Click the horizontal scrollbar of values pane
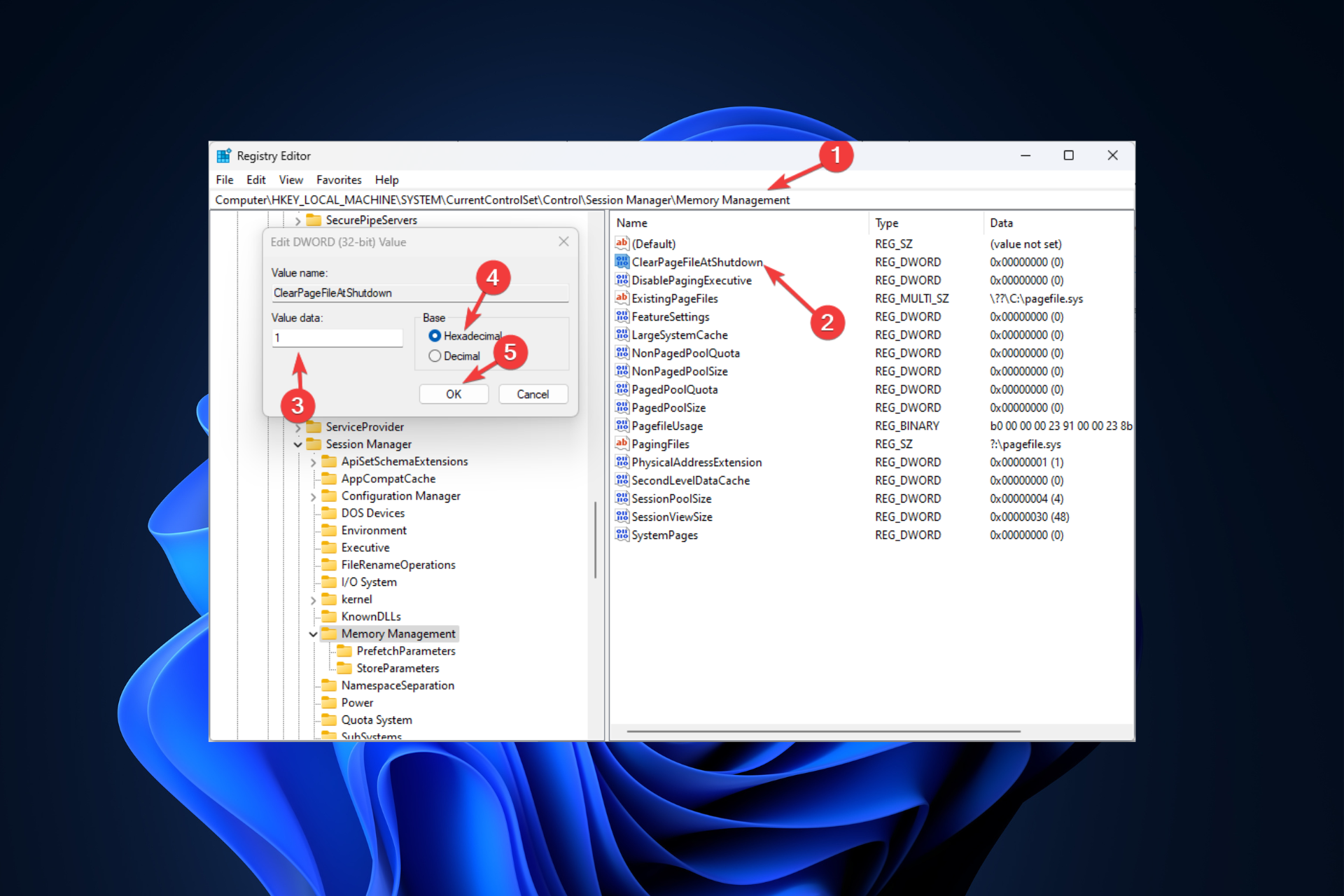 [823, 731]
